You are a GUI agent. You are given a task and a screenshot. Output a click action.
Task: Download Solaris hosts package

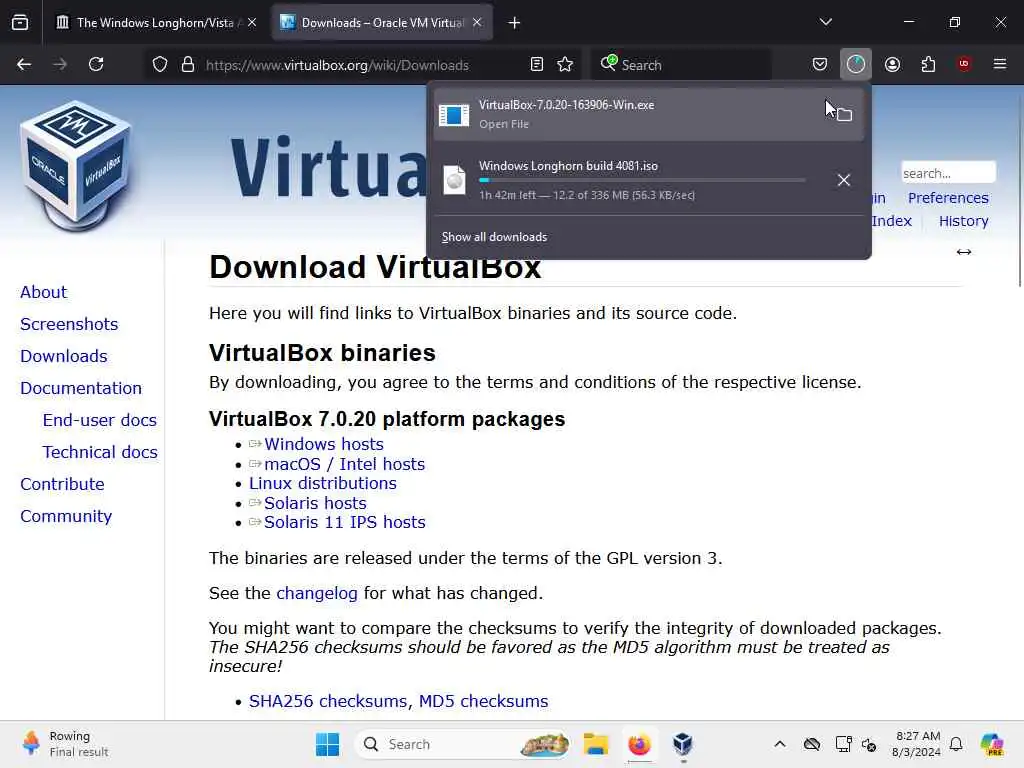pyautogui.click(x=315, y=504)
